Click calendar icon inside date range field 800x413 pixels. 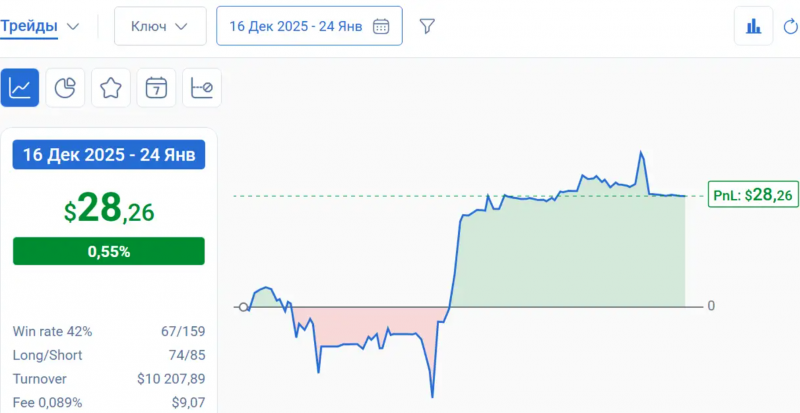[x=381, y=27]
